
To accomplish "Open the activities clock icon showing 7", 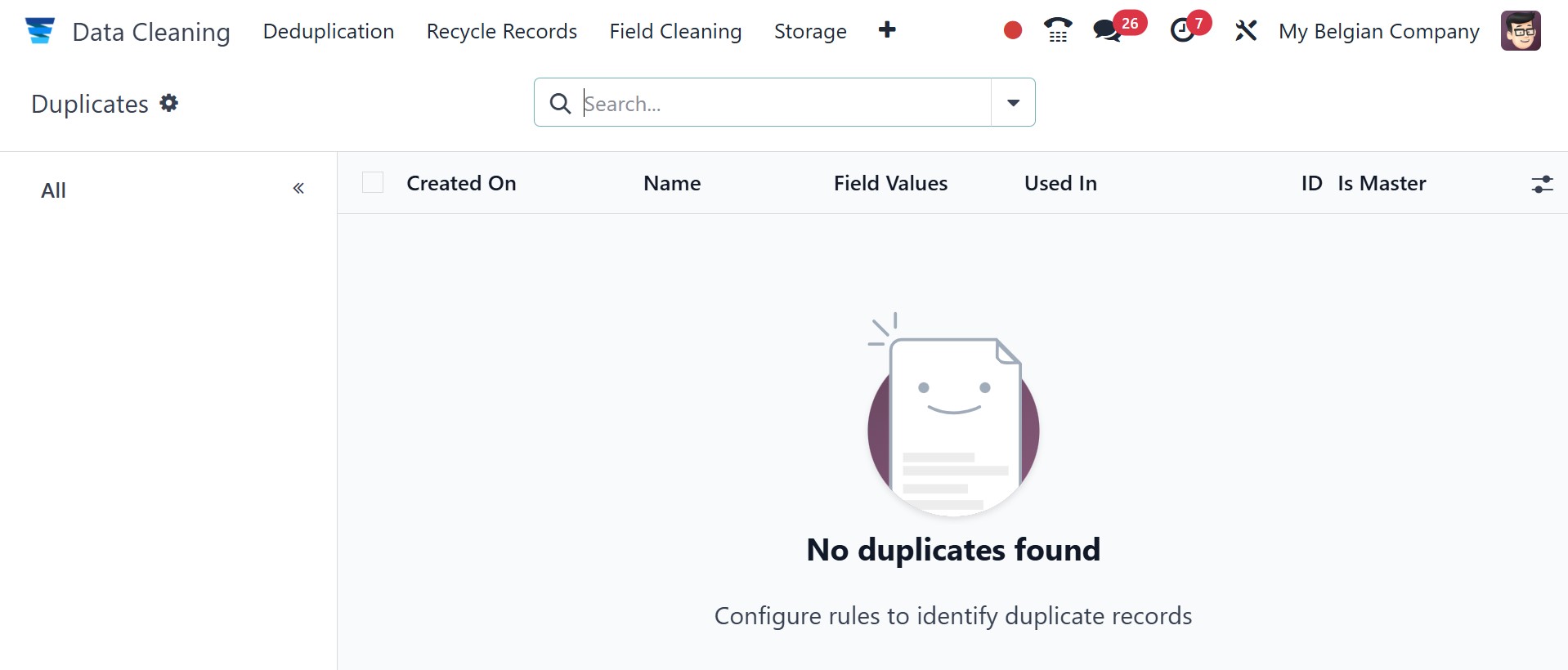I will click(1182, 31).
